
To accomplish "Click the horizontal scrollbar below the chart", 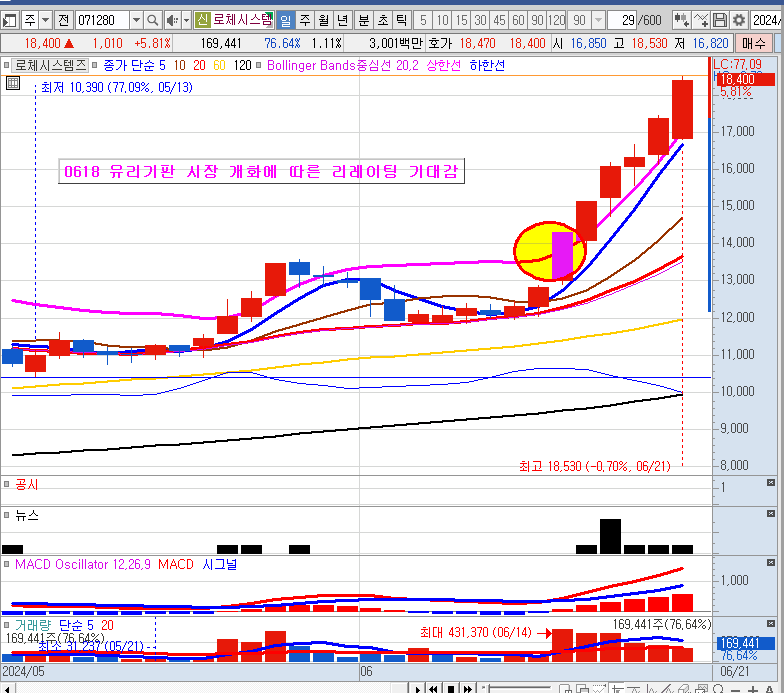I will (x=200, y=688).
